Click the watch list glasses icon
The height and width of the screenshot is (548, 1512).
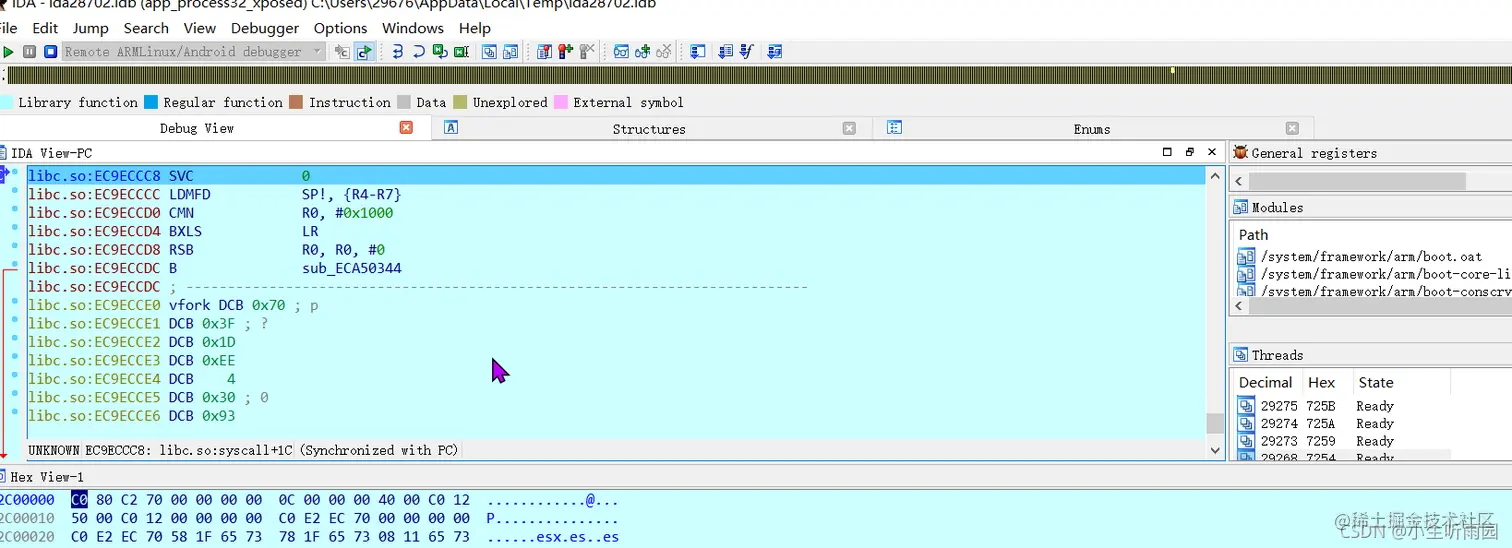click(621, 51)
